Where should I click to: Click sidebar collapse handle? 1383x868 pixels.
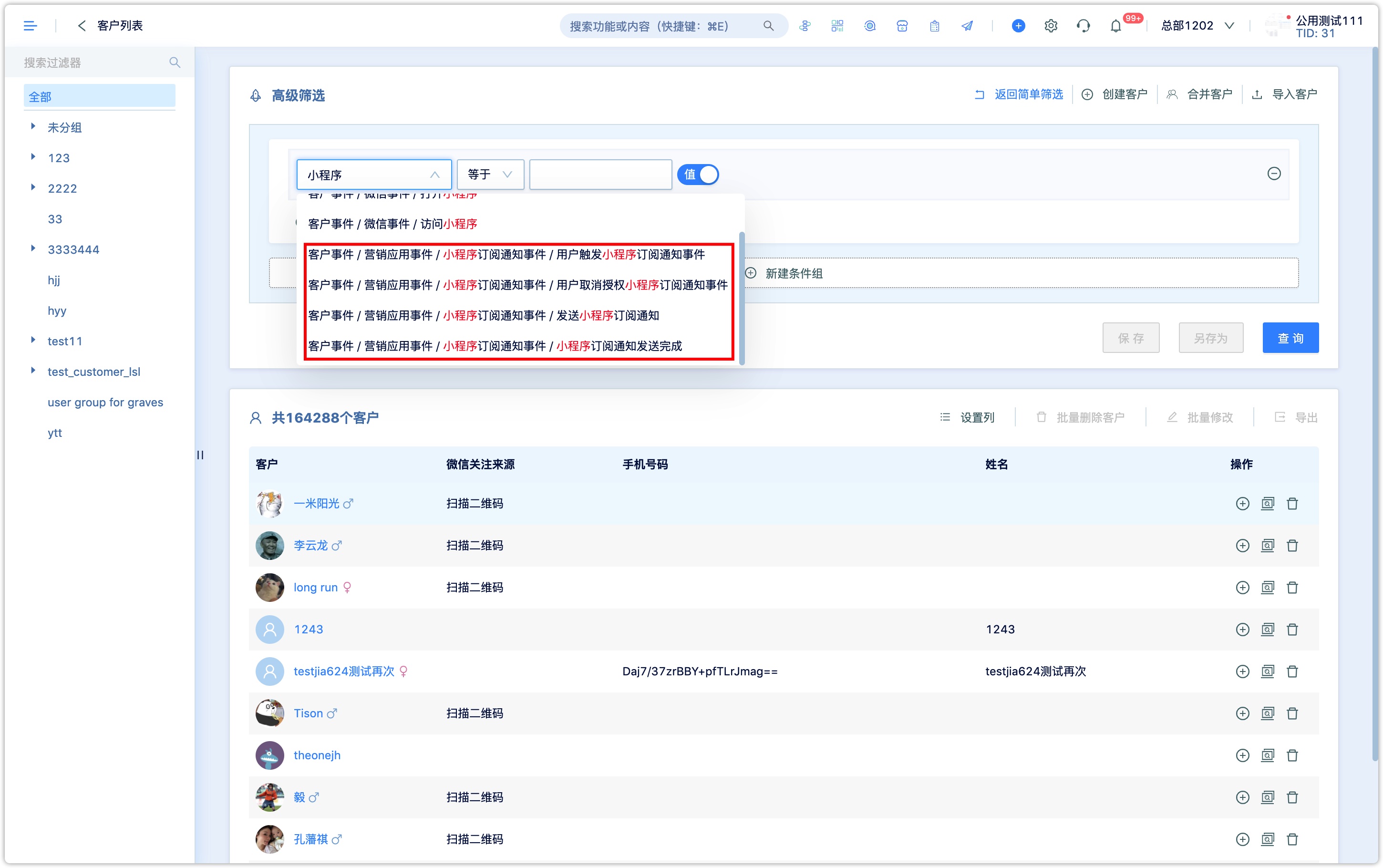tap(200, 455)
